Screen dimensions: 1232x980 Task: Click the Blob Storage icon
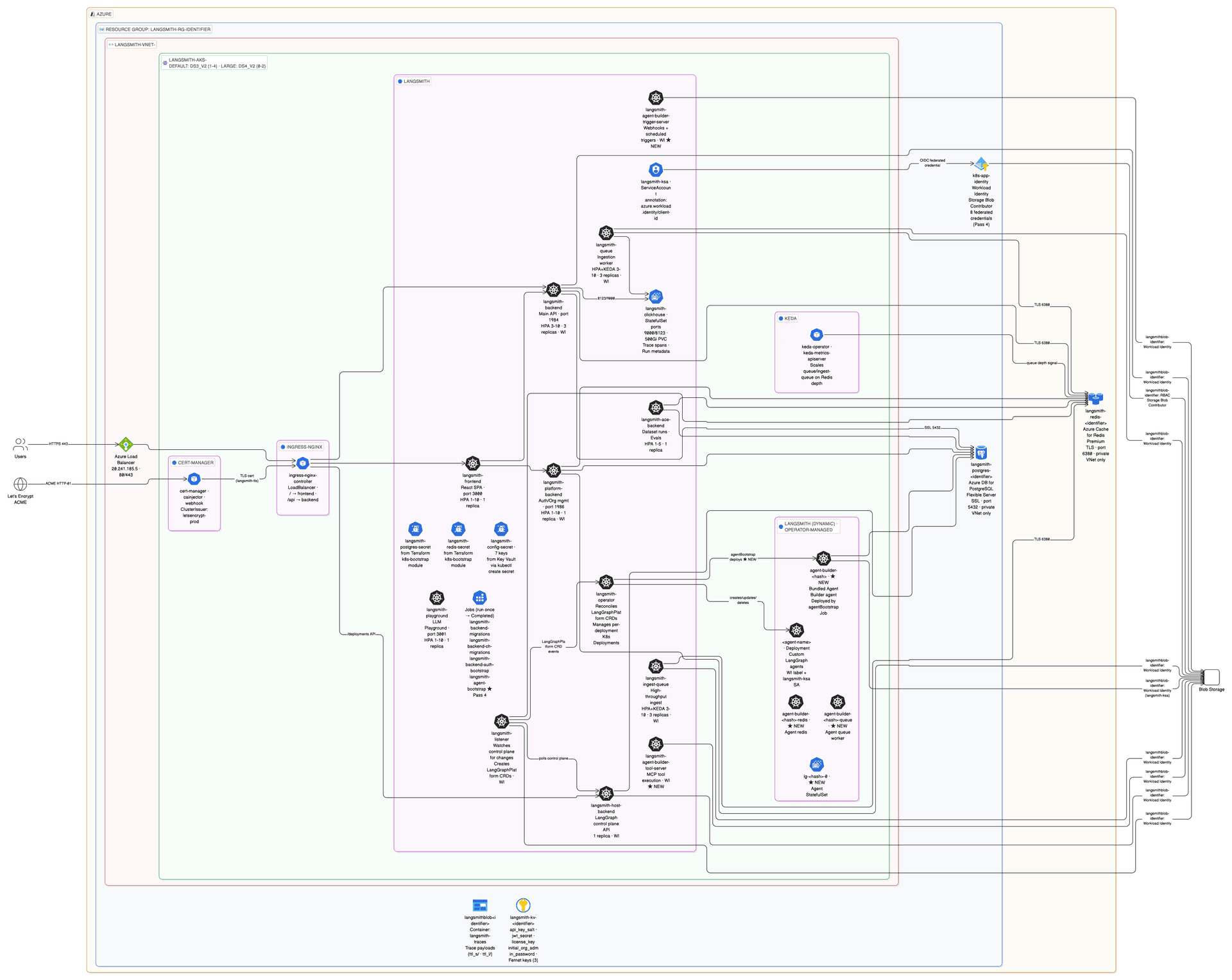[1211, 677]
